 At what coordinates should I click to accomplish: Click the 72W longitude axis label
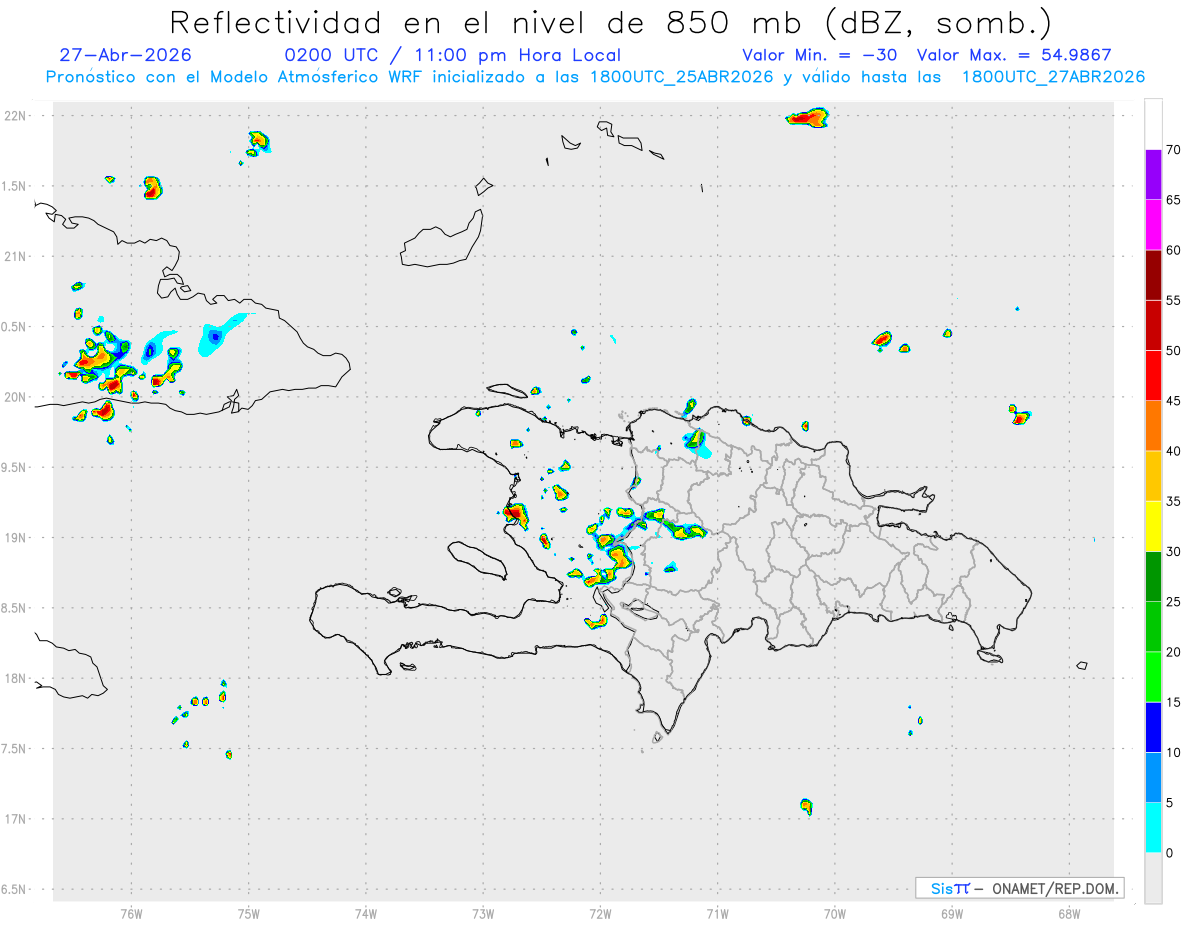(x=600, y=913)
